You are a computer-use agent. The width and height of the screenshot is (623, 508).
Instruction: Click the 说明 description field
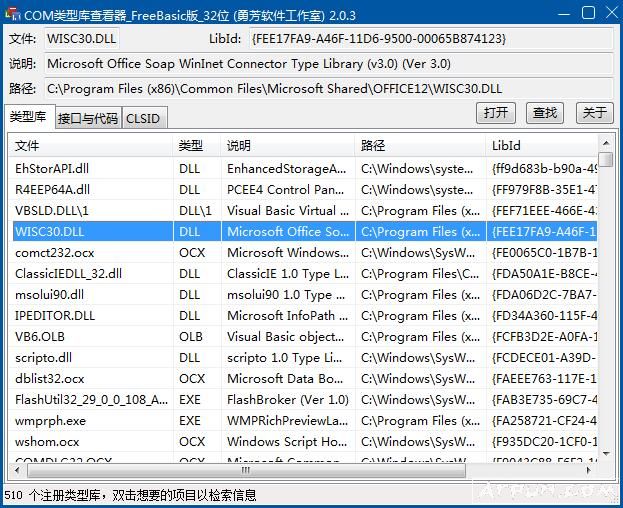pos(329,64)
